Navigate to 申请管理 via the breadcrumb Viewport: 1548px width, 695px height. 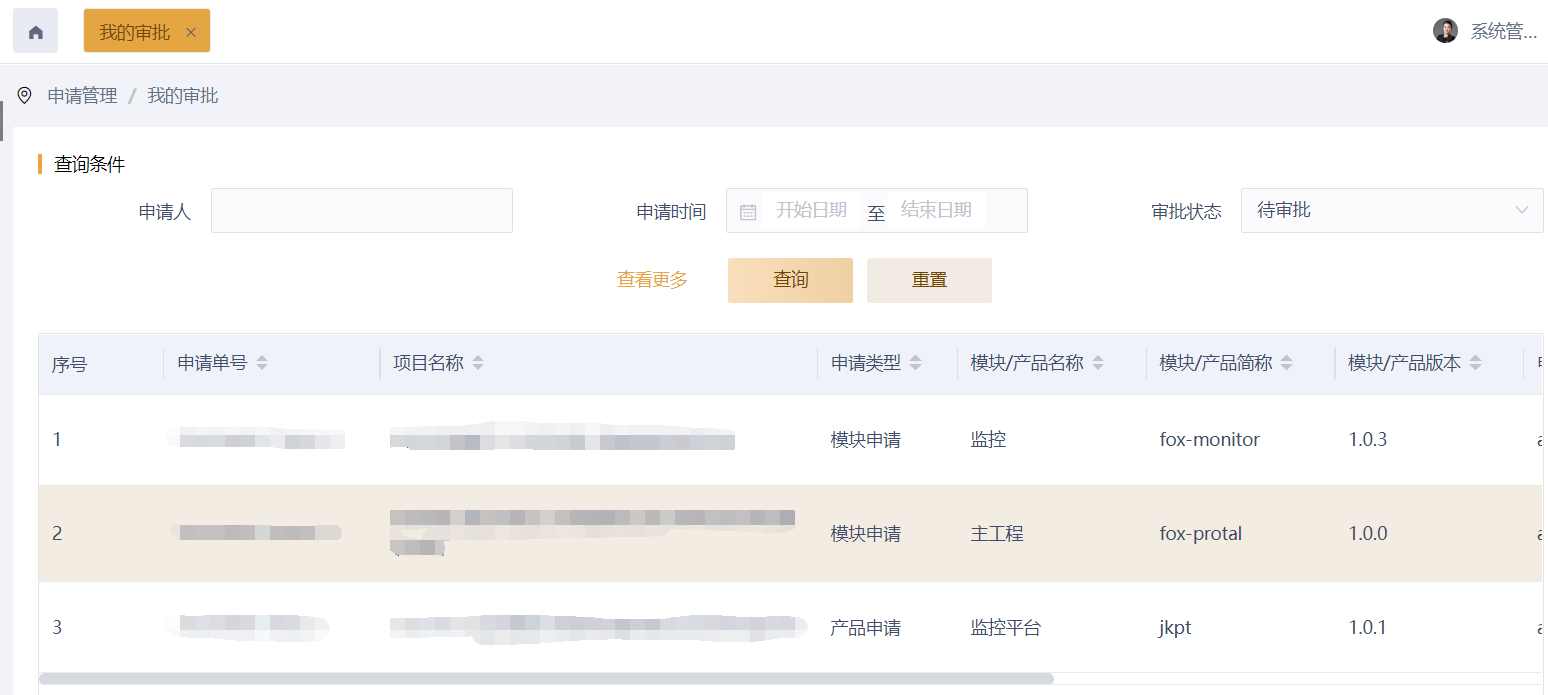[82, 95]
